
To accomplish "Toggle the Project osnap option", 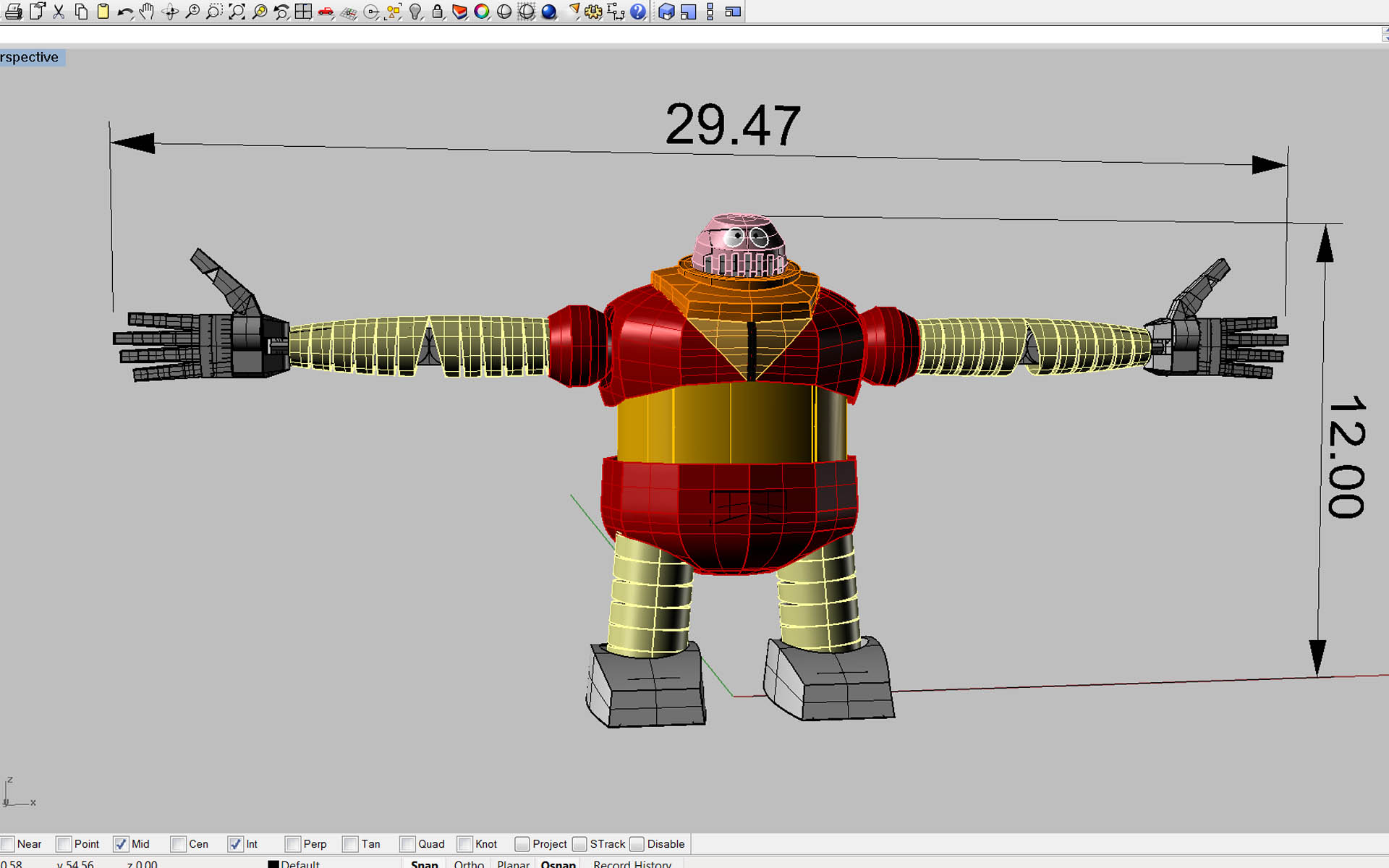I will click(522, 844).
